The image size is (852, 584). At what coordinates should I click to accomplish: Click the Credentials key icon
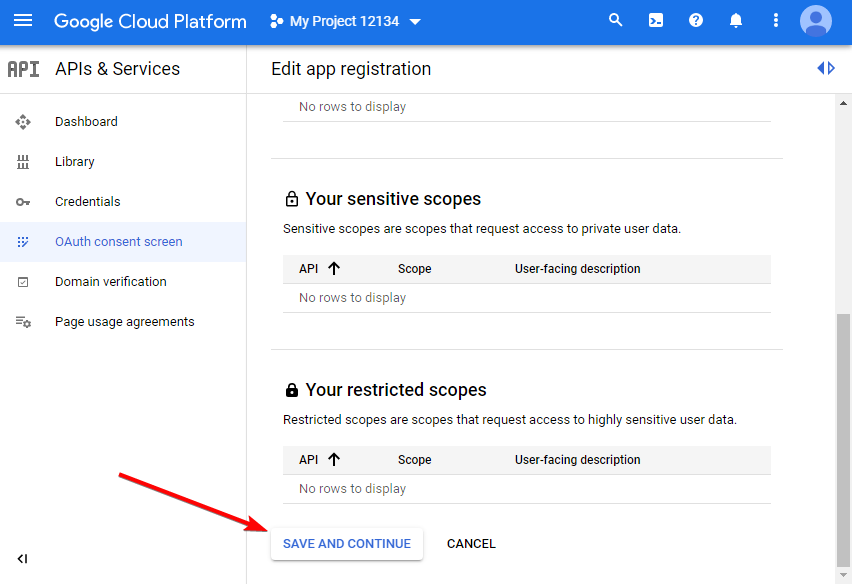point(23,201)
